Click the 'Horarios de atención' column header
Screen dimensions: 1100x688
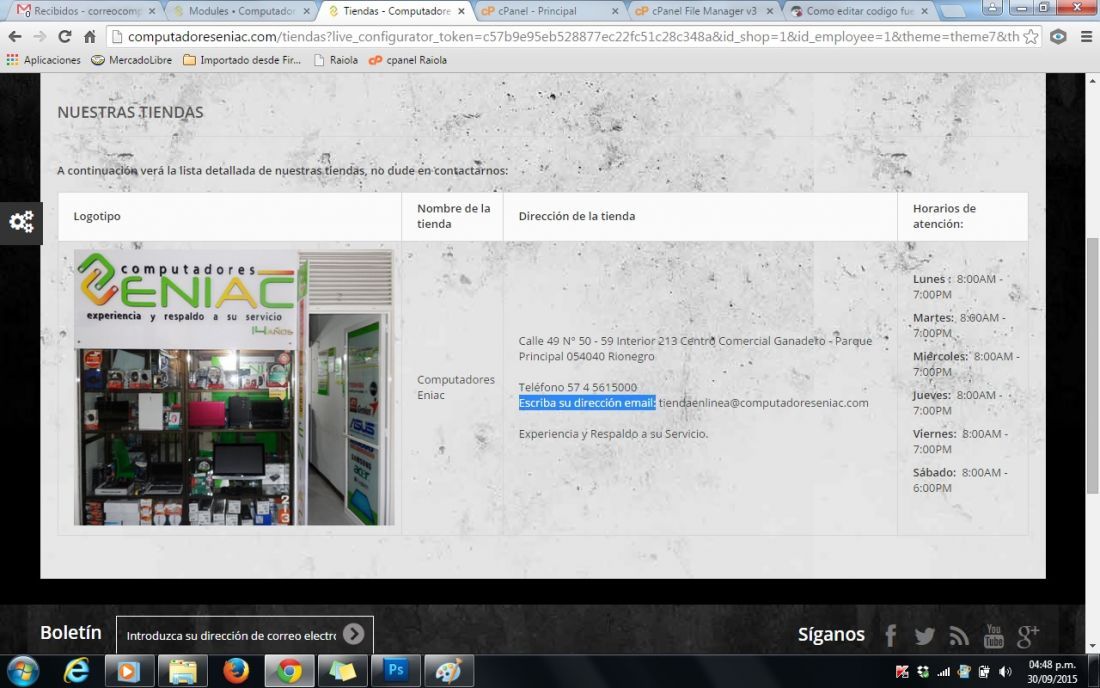click(x=944, y=216)
